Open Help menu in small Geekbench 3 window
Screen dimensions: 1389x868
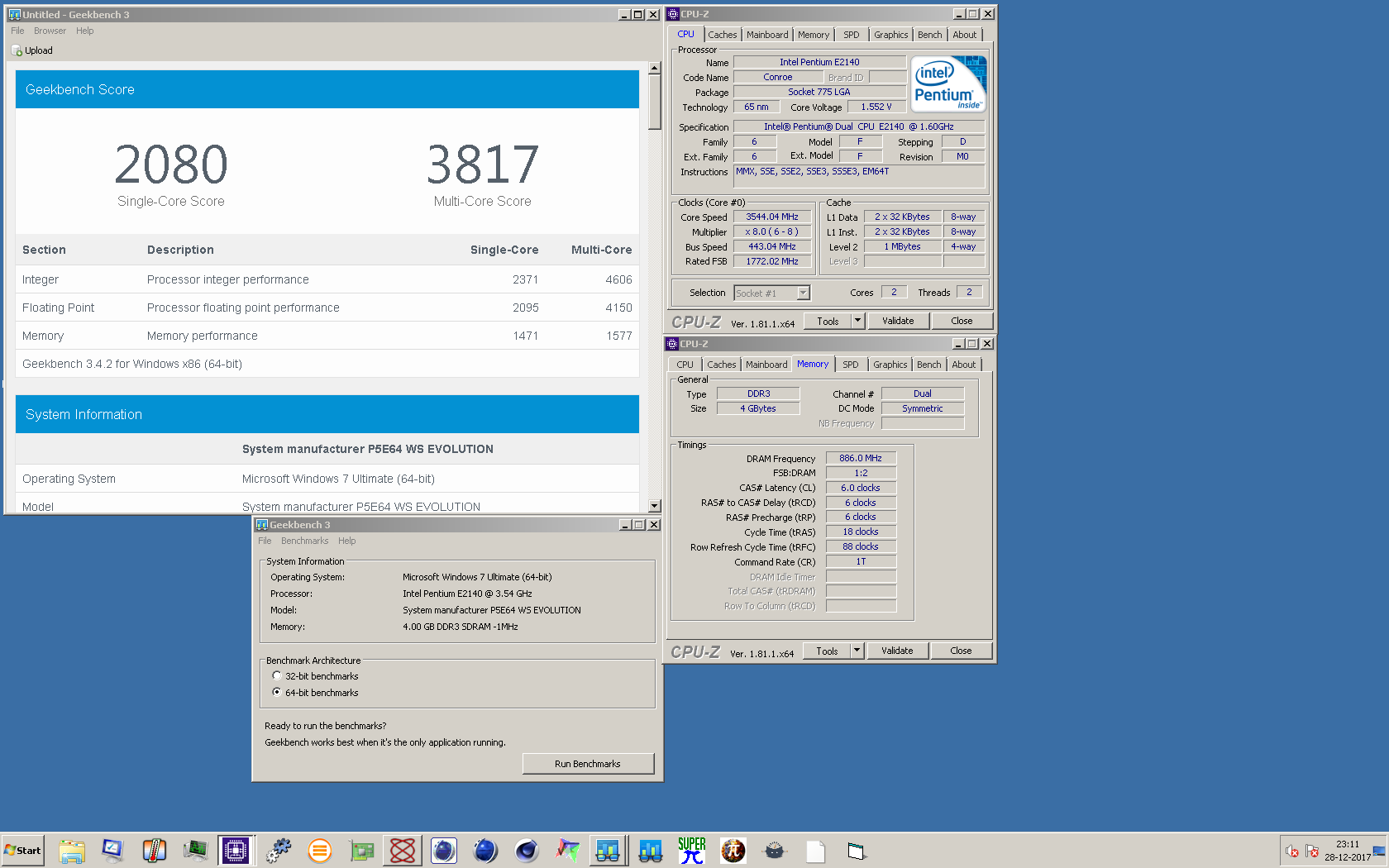(x=347, y=541)
